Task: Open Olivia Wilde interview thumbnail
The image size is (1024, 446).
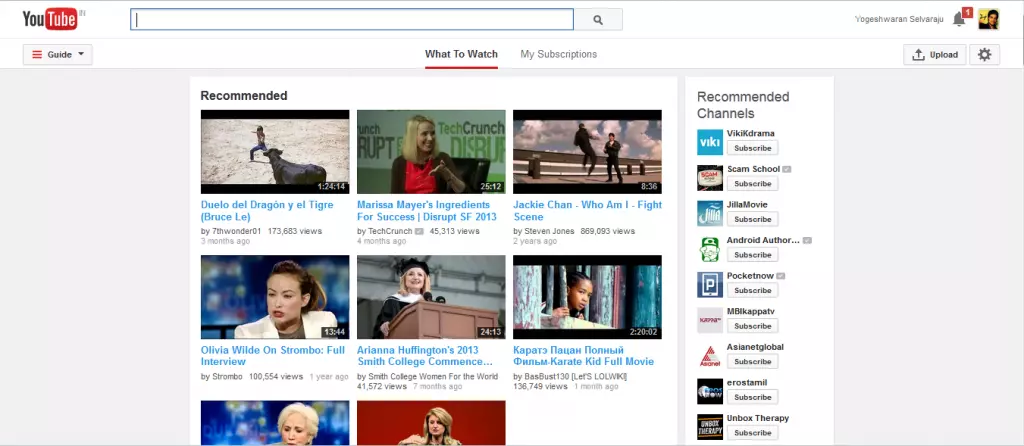Action: (x=275, y=297)
